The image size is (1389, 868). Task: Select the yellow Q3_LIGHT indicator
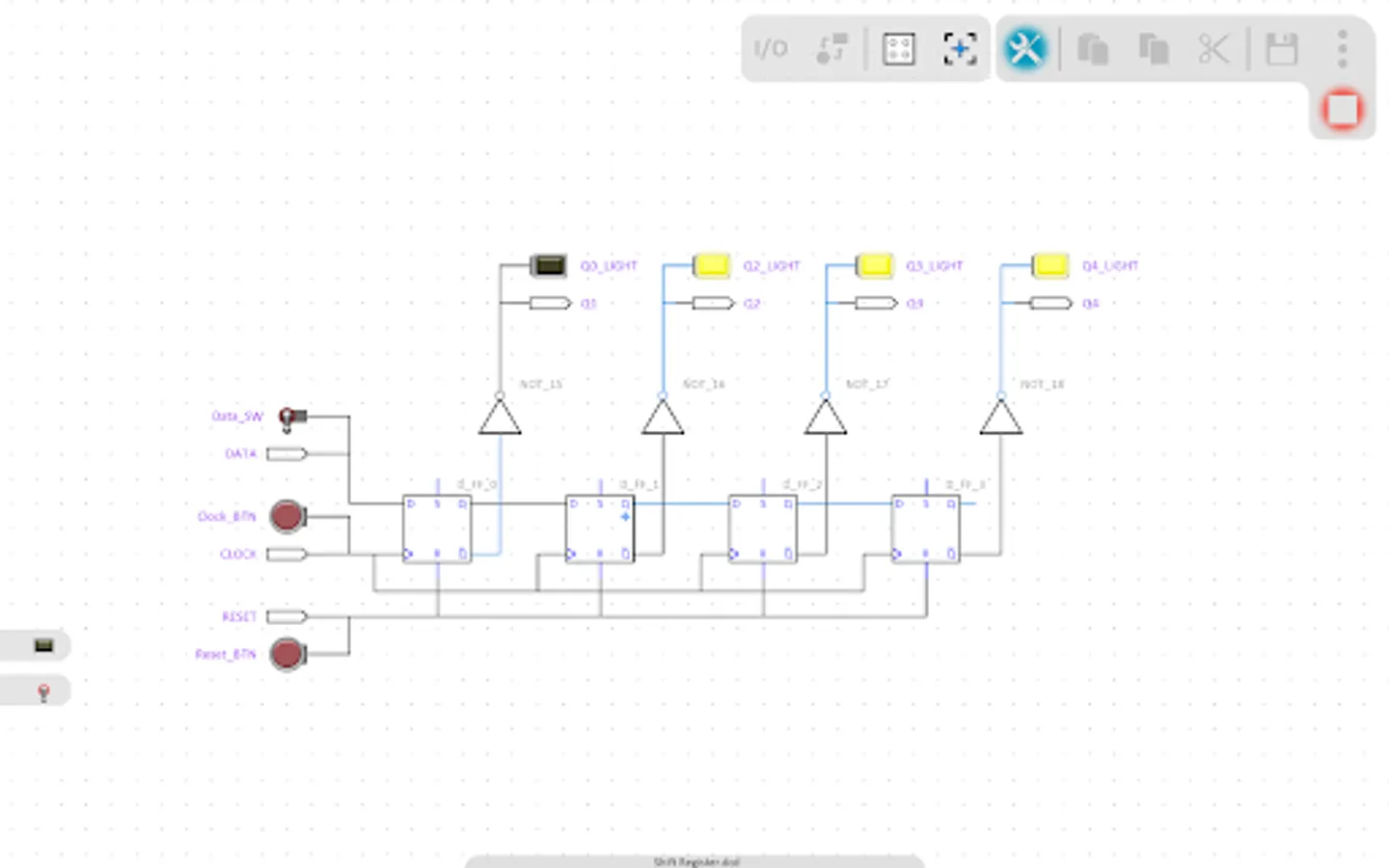pos(875,265)
